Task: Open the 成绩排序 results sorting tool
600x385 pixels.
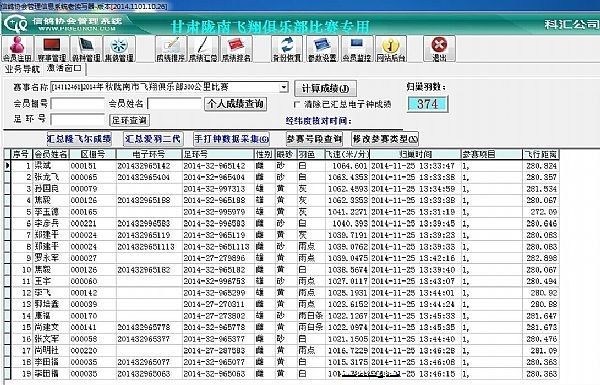Action: (x=171, y=49)
